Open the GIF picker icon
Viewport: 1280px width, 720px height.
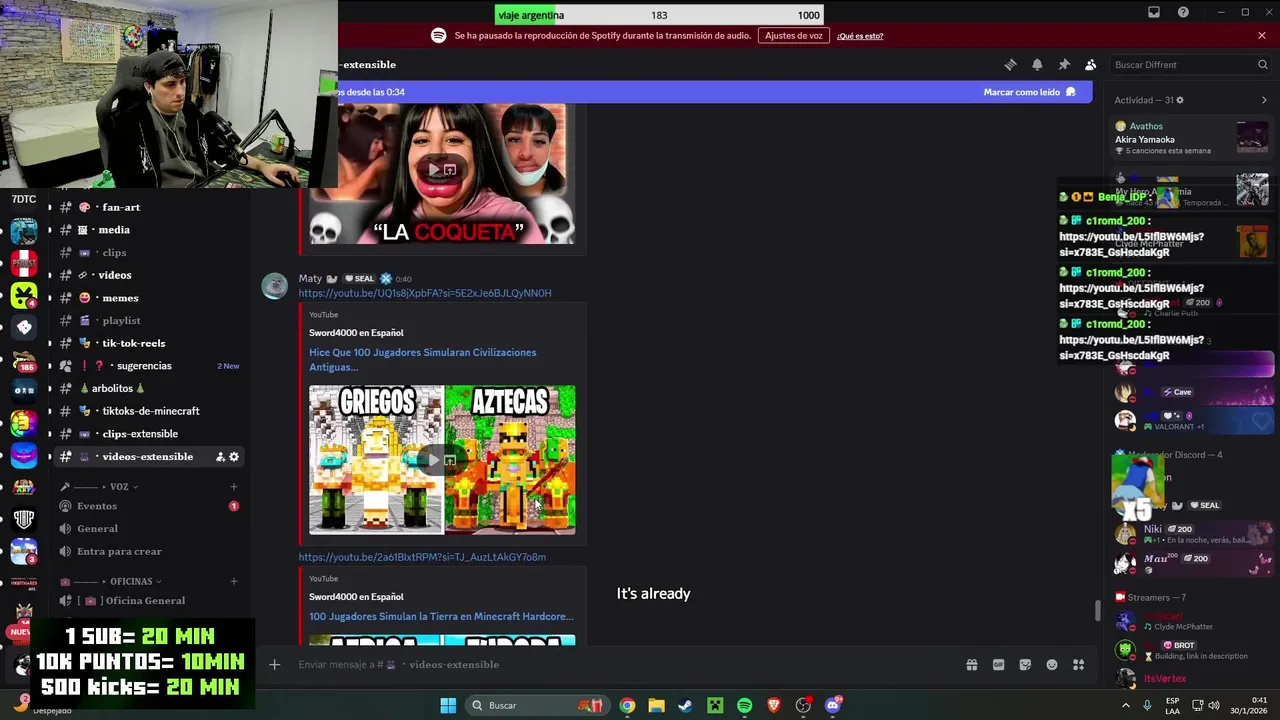click(998, 665)
